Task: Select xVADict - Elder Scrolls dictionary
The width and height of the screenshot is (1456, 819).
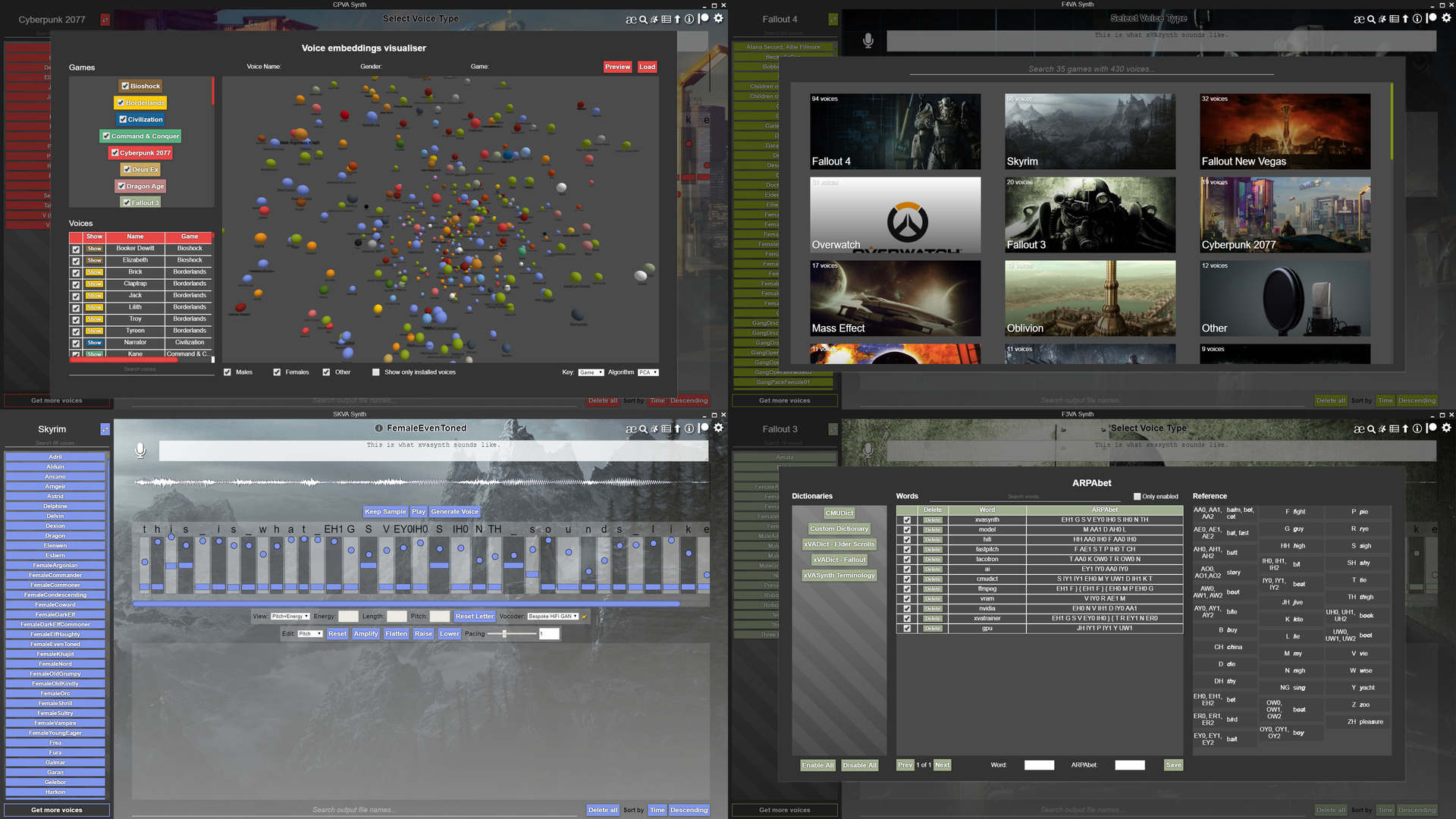Action: (839, 544)
